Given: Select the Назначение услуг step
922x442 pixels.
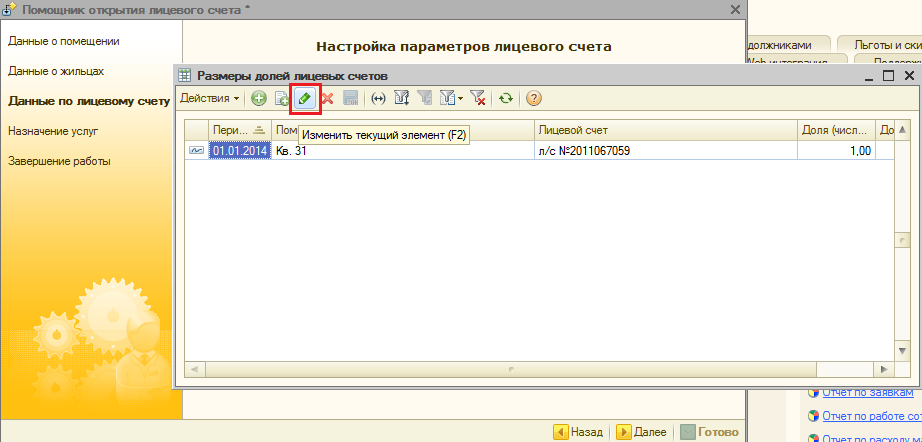Looking at the screenshot, I should 53,131.
